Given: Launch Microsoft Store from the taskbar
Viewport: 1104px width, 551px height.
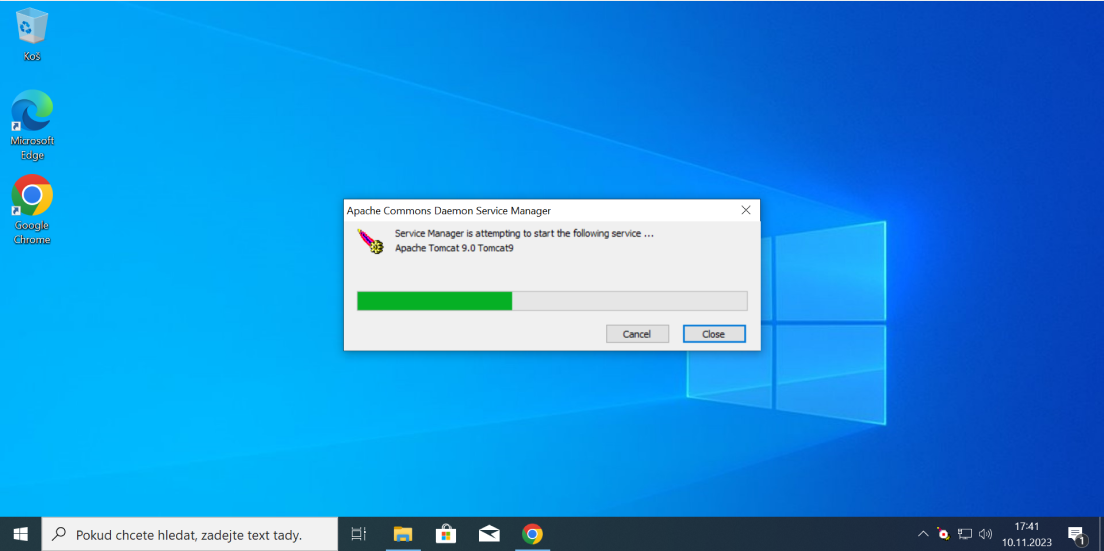Looking at the screenshot, I should [x=446, y=534].
